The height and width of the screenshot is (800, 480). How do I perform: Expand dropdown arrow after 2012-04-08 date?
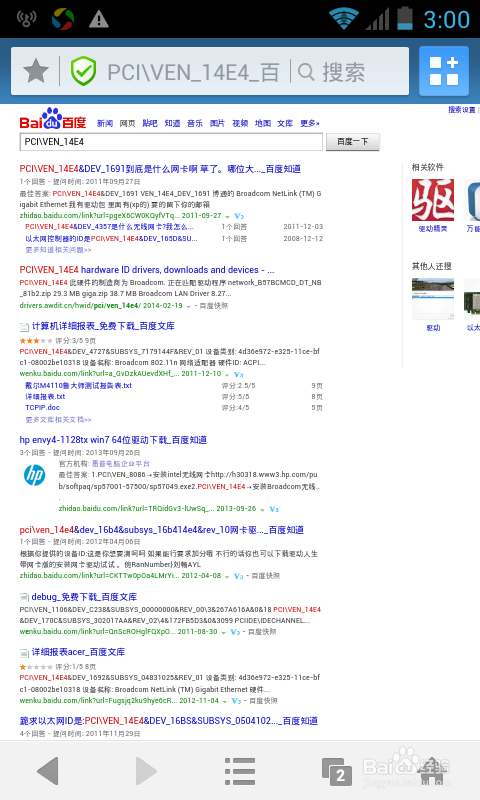pyautogui.click(x=228, y=576)
